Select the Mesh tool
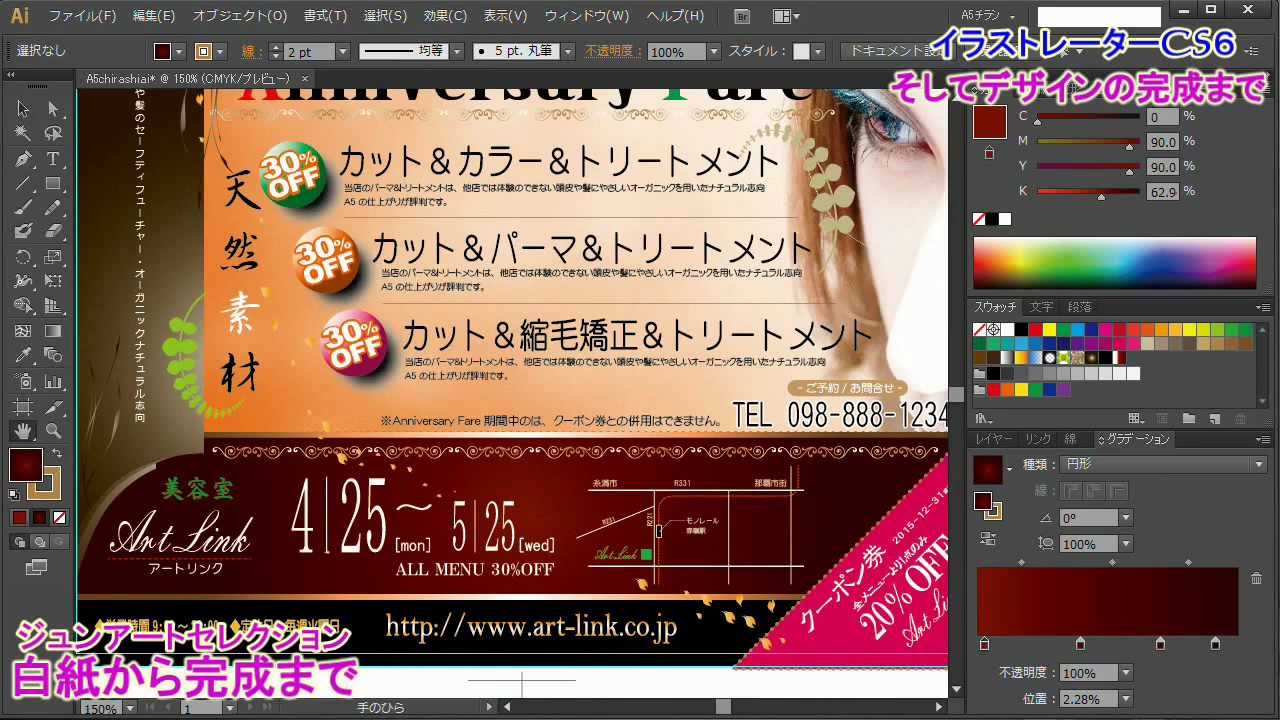 [x=23, y=331]
